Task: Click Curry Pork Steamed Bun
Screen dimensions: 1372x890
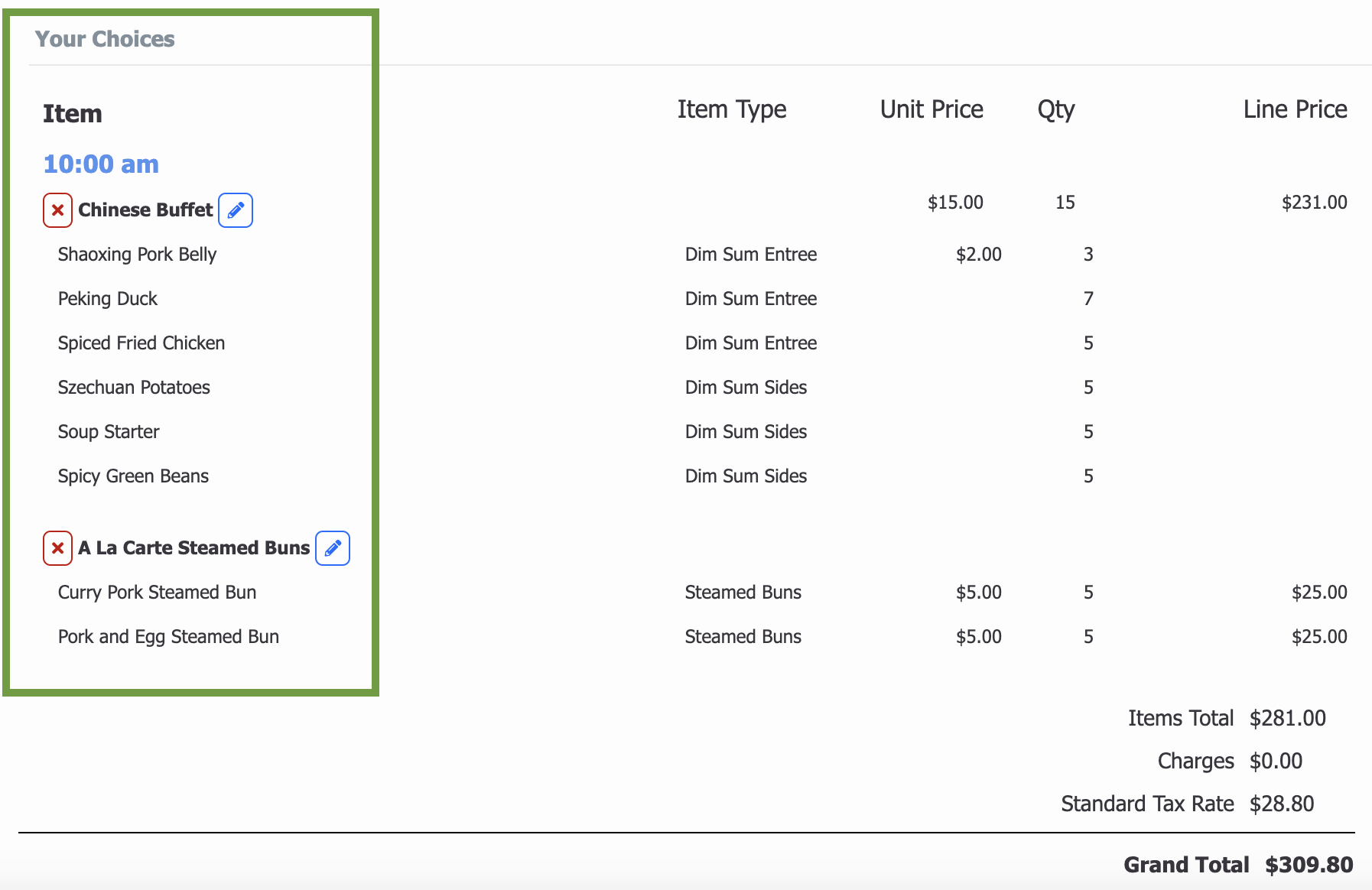Action: pyautogui.click(x=157, y=593)
